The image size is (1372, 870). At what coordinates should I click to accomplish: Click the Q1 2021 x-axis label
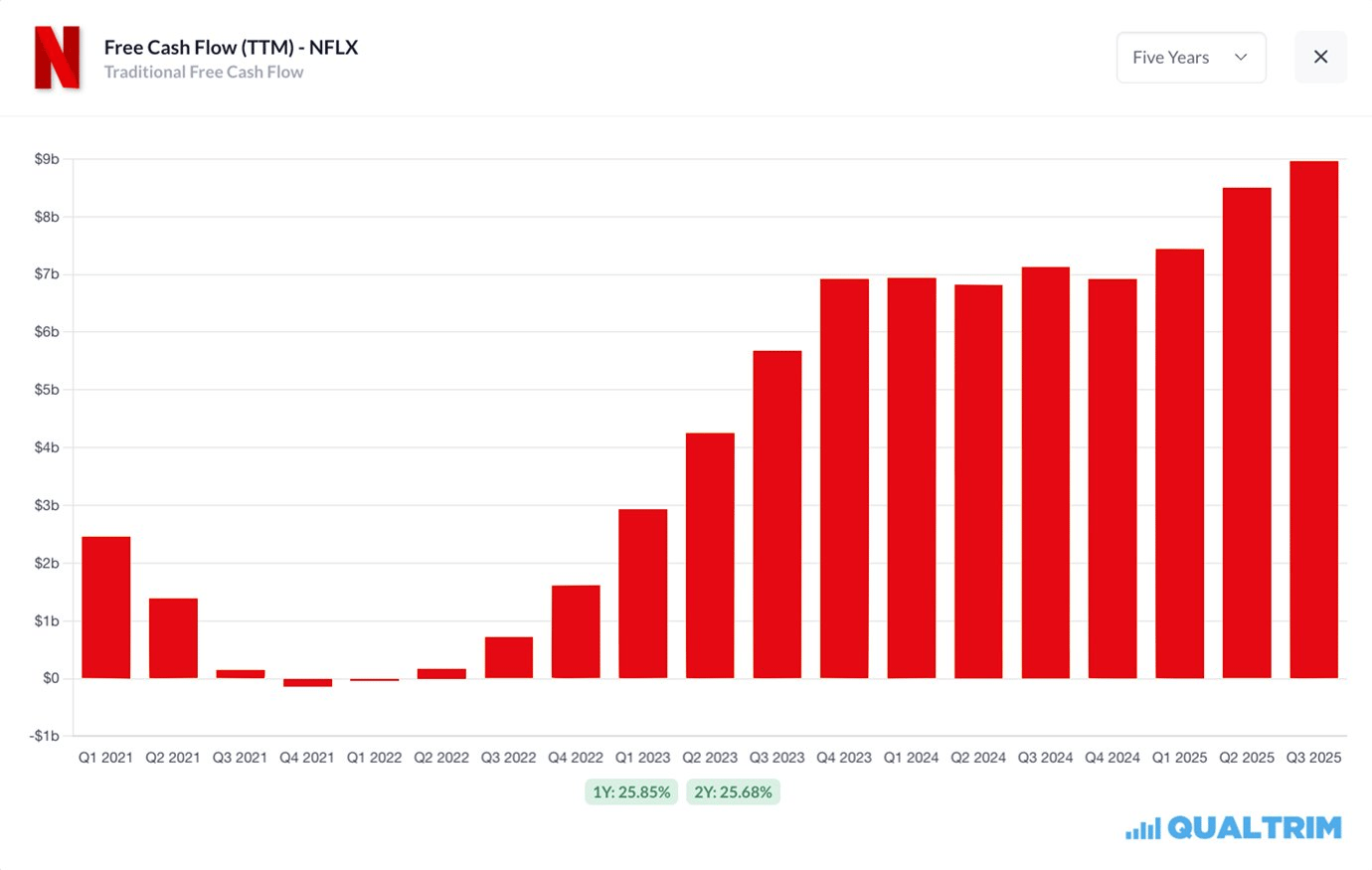click(x=105, y=758)
